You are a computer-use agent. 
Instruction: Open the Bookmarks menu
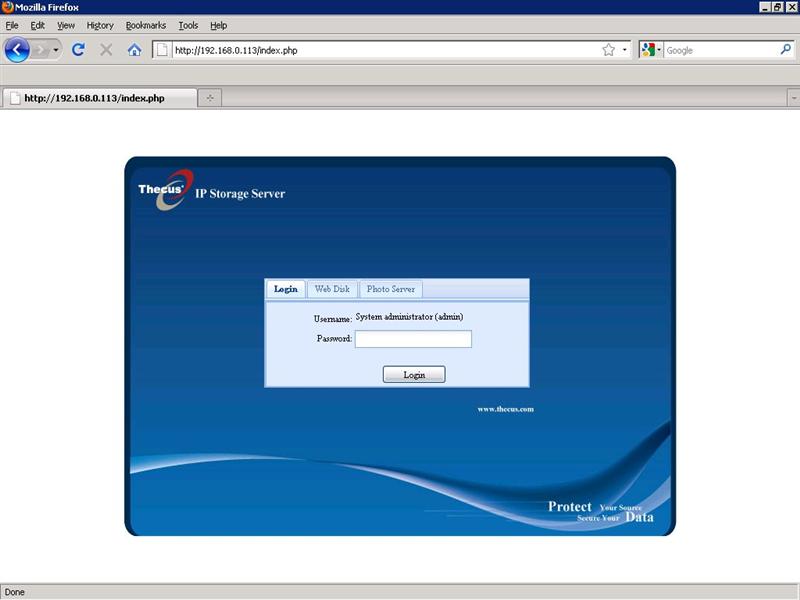coord(145,25)
